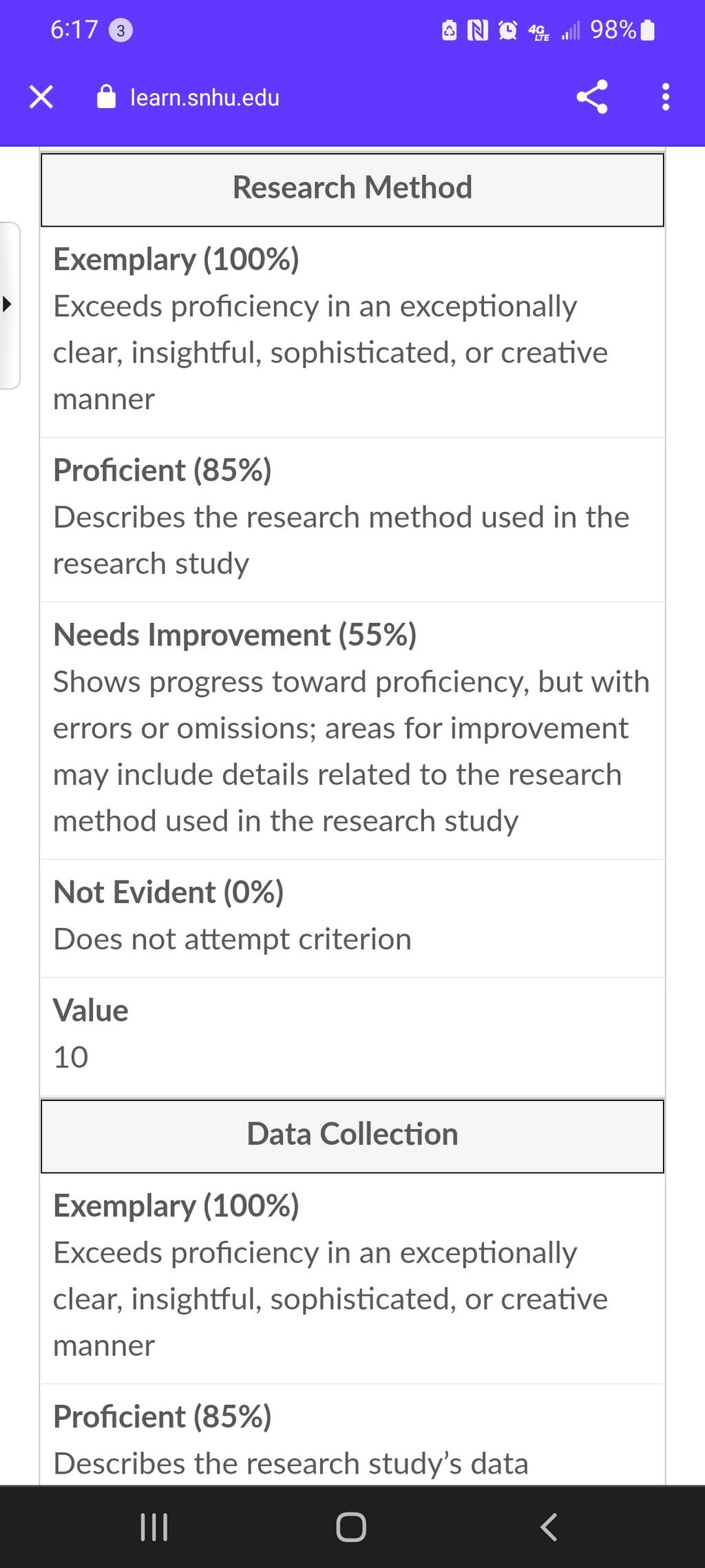Close the browser tab with X icon
This screenshot has height=1568, width=705.
point(41,97)
